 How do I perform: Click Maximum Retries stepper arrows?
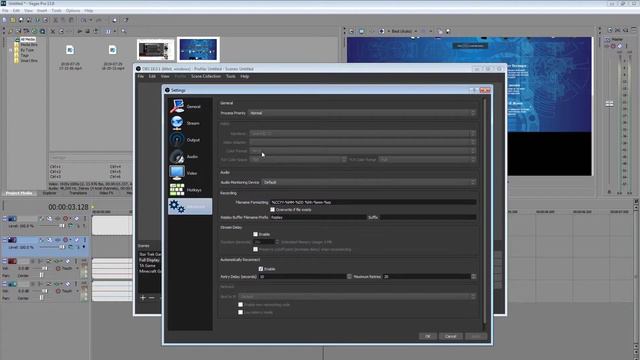473,277
